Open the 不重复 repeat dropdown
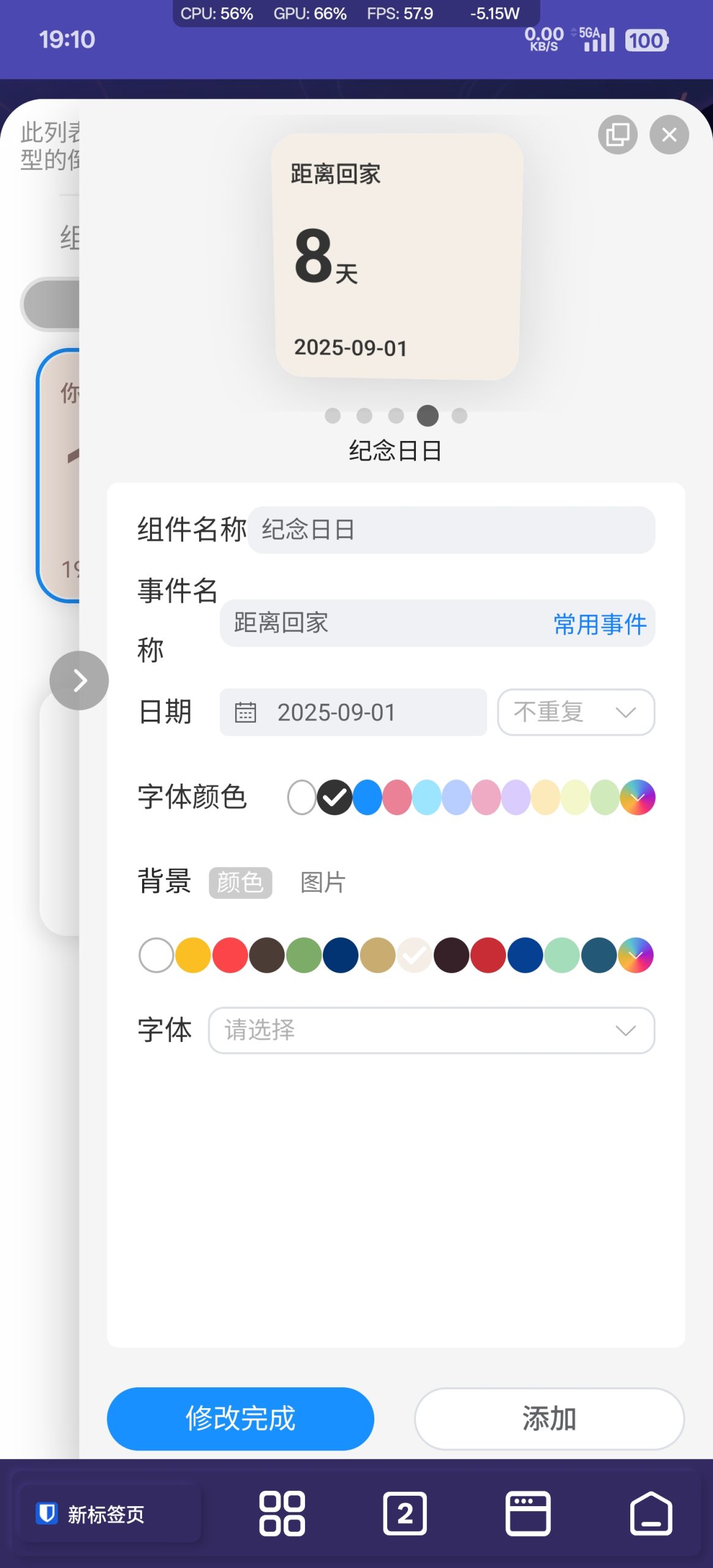 tap(575, 712)
